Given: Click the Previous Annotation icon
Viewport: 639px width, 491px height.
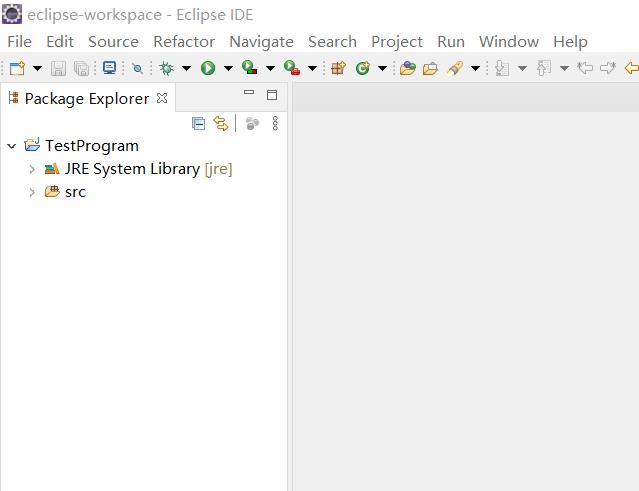Looking at the screenshot, I should tap(544, 68).
